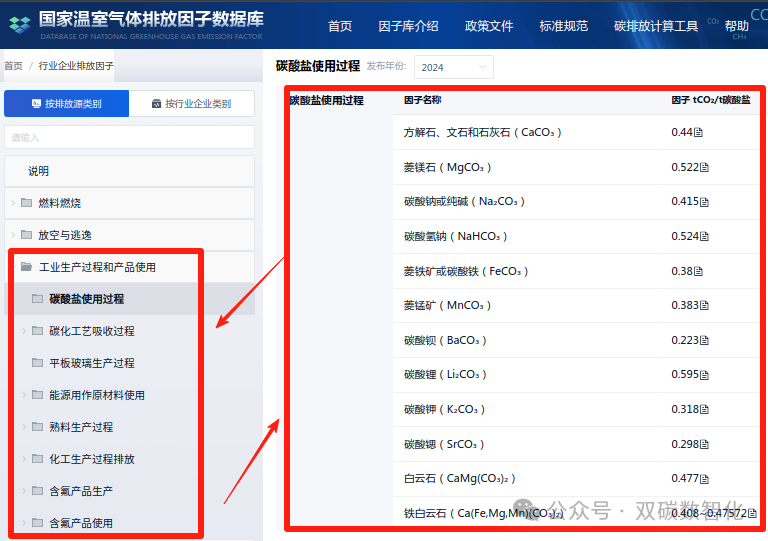This screenshot has width=768, height=541.
Task: Open detail icon for Li₂CO₃ 0.595 factor
Action: click(705, 375)
